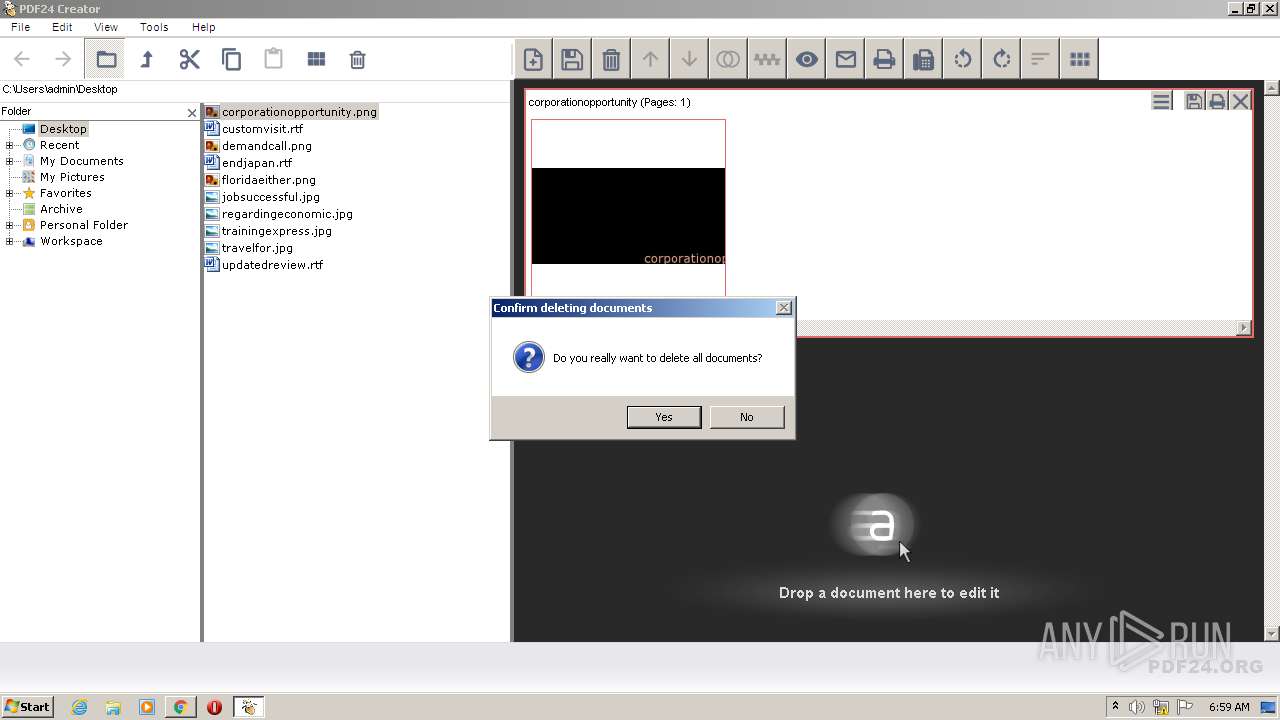Open the View menu
The height and width of the screenshot is (720, 1280).
point(105,27)
